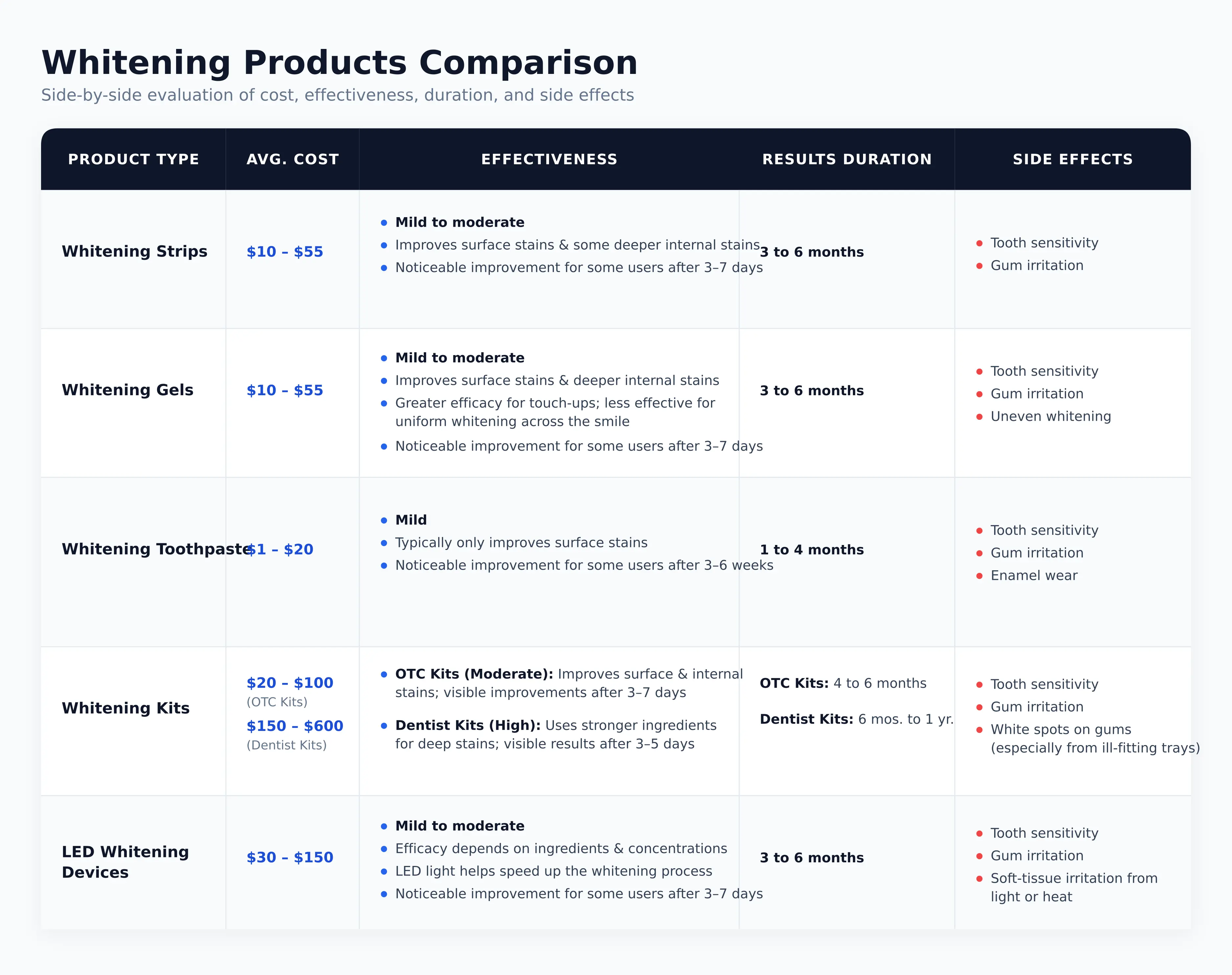1232x975 pixels.
Task: Click the Whitening Products Comparison title
Action: tap(340, 62)
